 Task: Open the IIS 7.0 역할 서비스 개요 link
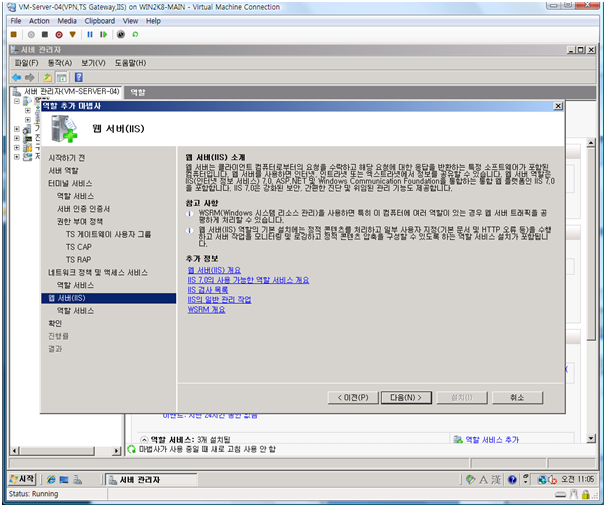pos(248,280)
